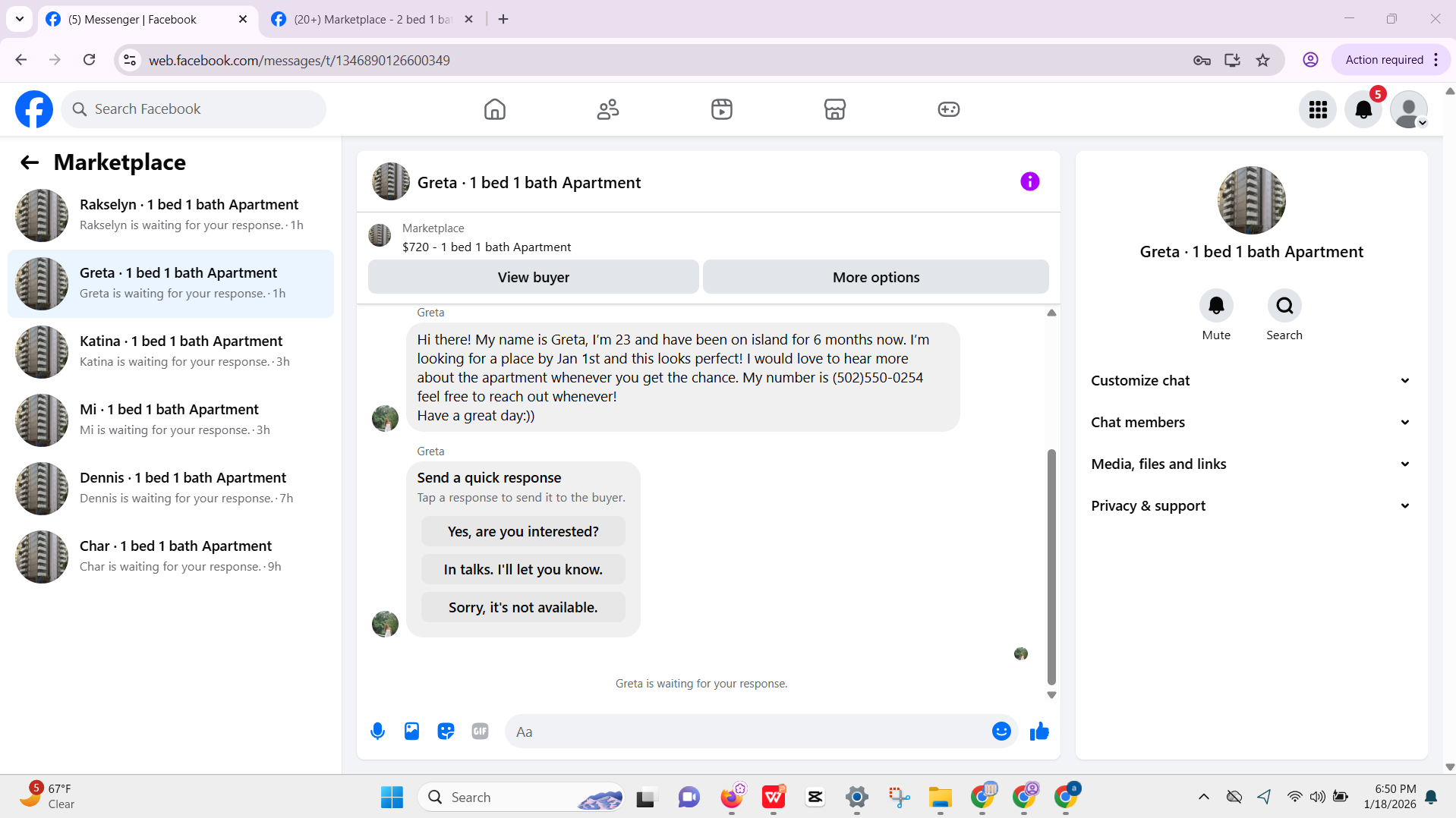1456x818 pixels.
Task: Click Windows taskbar Search box
Action: (521, 798)
